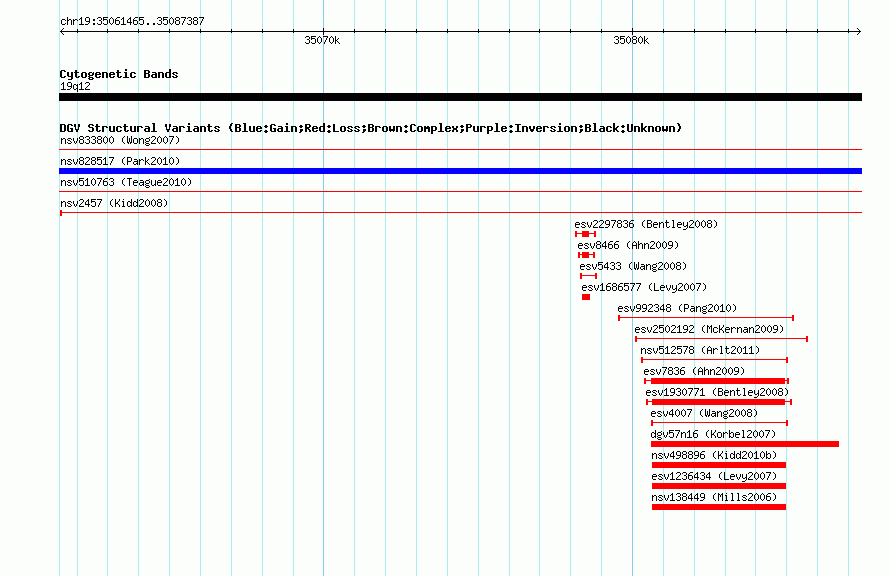Click the red nsv138449 loss bar

(719, 507)
